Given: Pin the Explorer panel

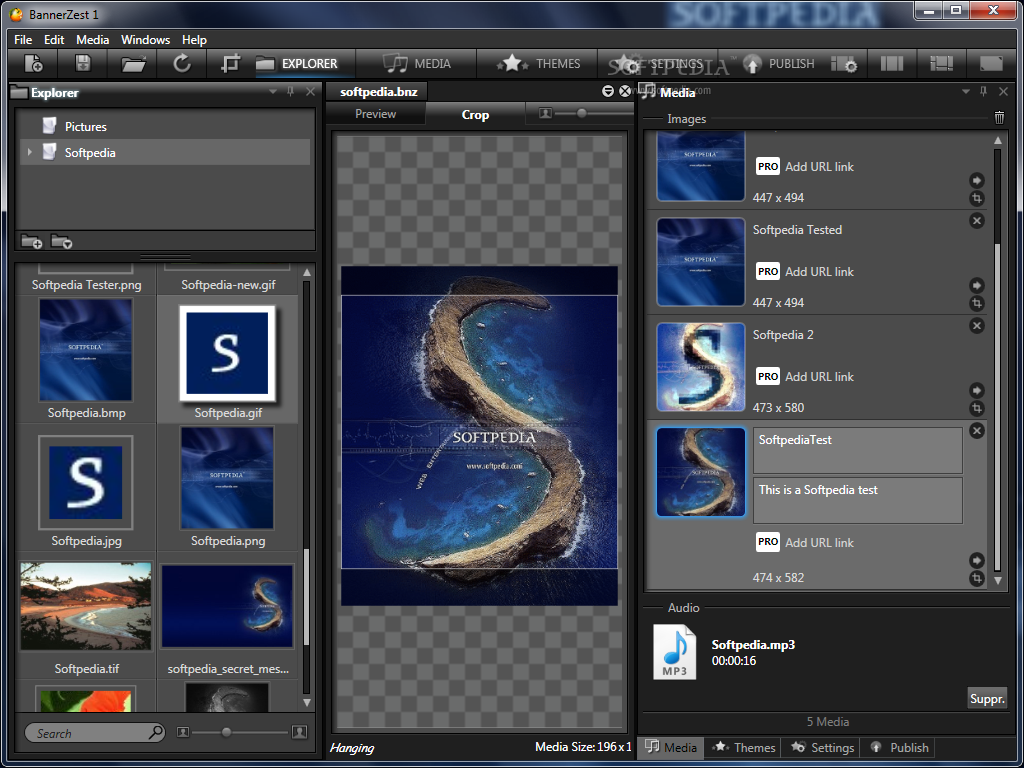Looking at the screenshot, I should point(291,92).
